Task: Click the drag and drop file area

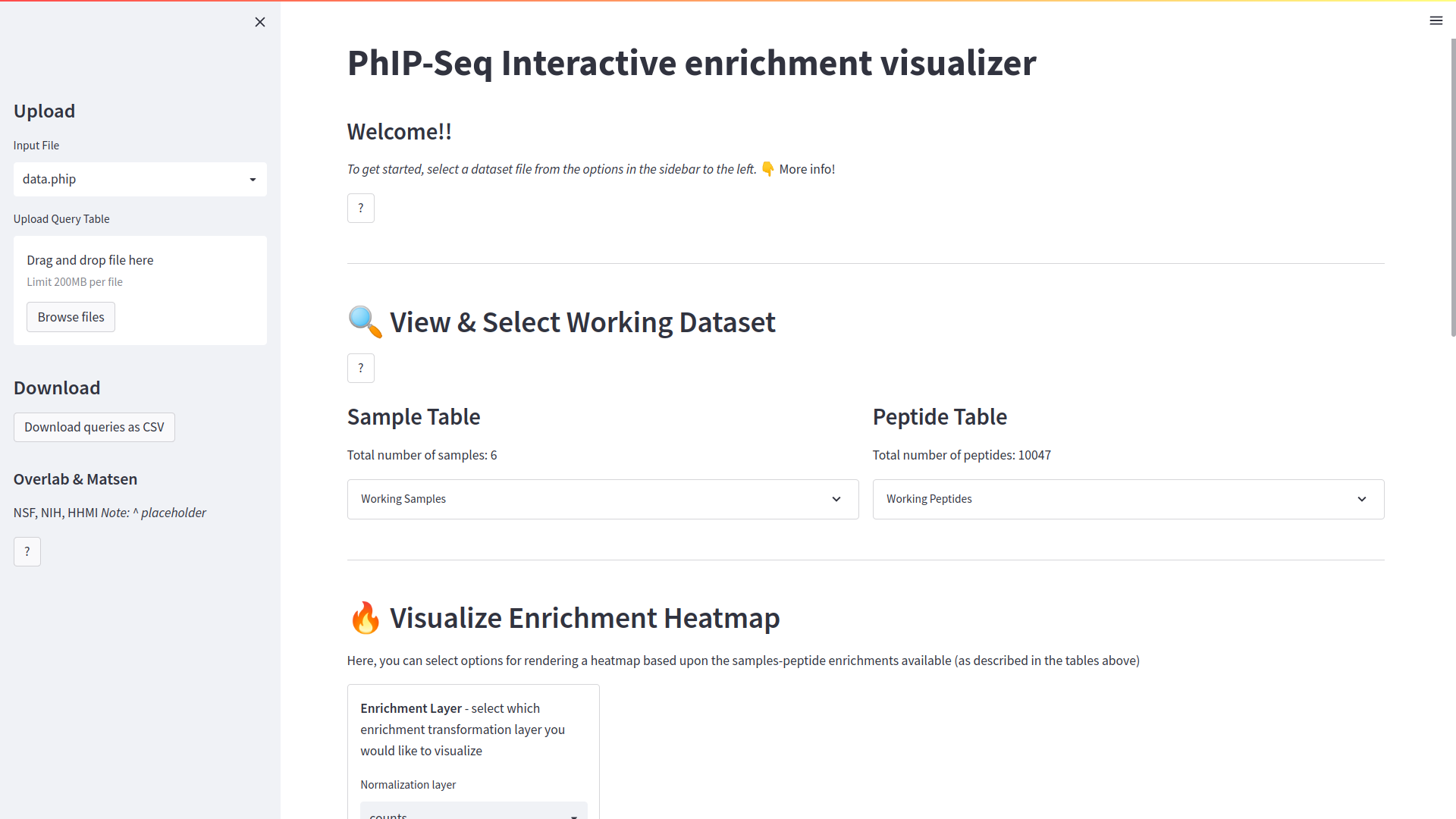Action: pyautogui.click(x=140, y=290)
